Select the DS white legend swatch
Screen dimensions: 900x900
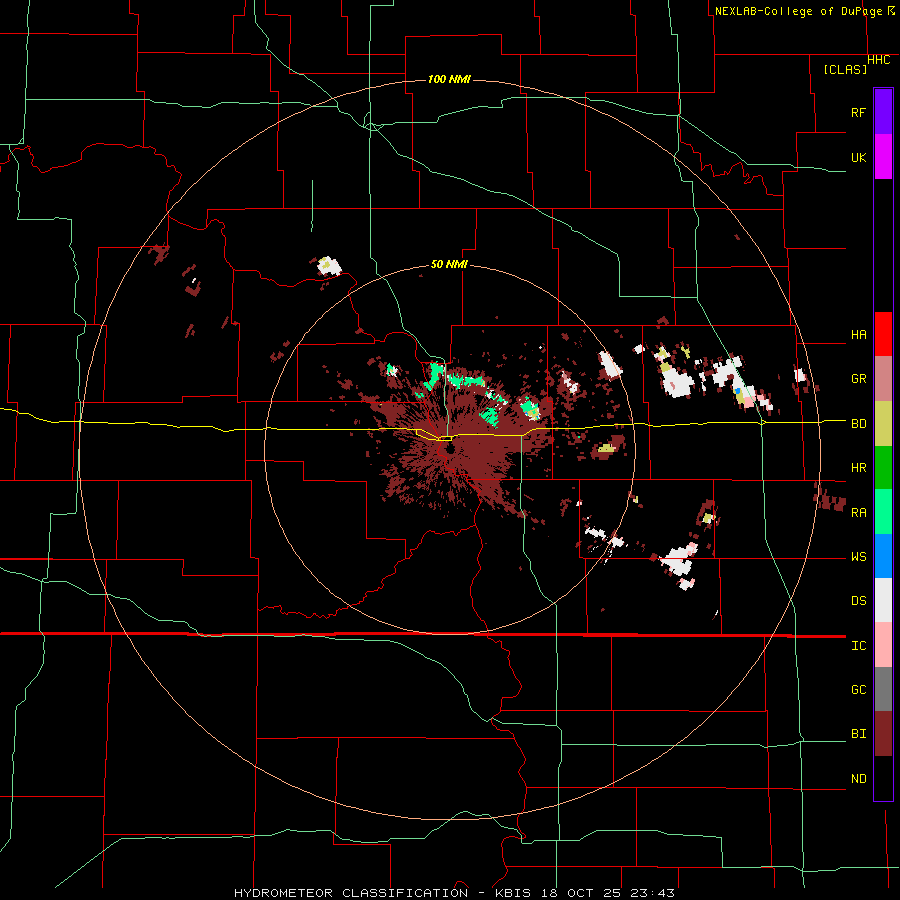(883, 600)
